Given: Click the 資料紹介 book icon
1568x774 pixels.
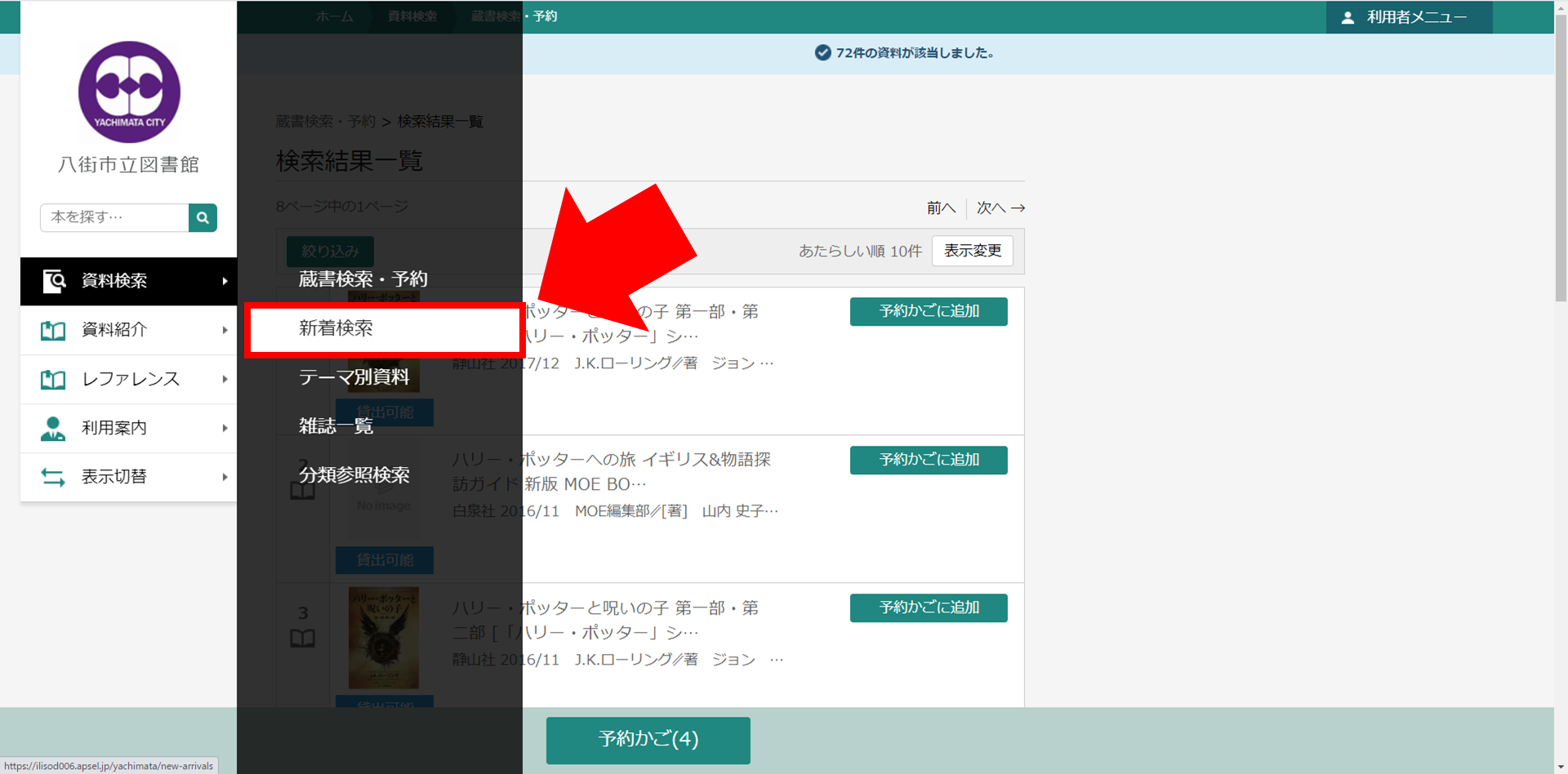Looking at the screenshot, I should click(x=53, y=331).
